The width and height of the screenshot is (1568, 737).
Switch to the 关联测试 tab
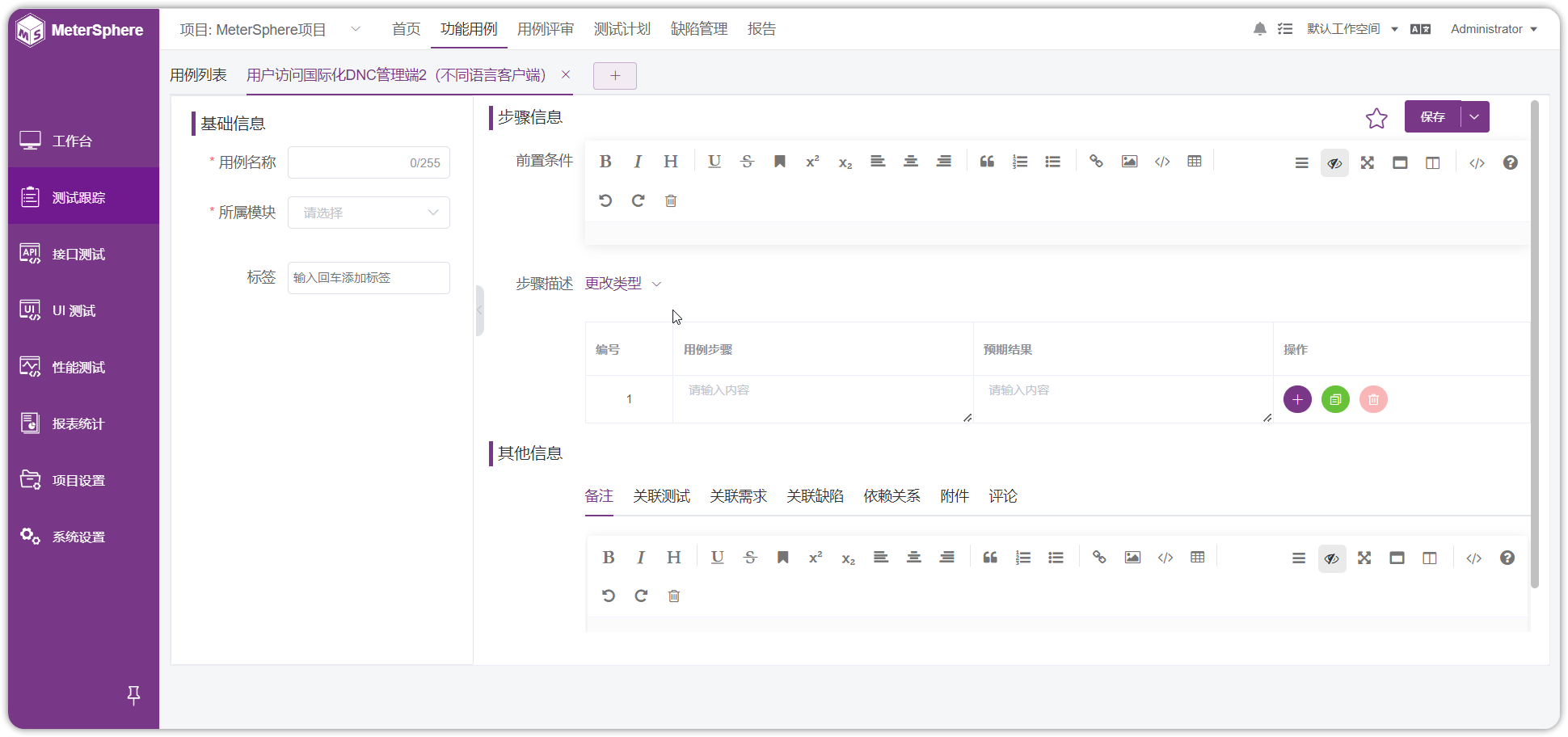[x=661, y=496]
